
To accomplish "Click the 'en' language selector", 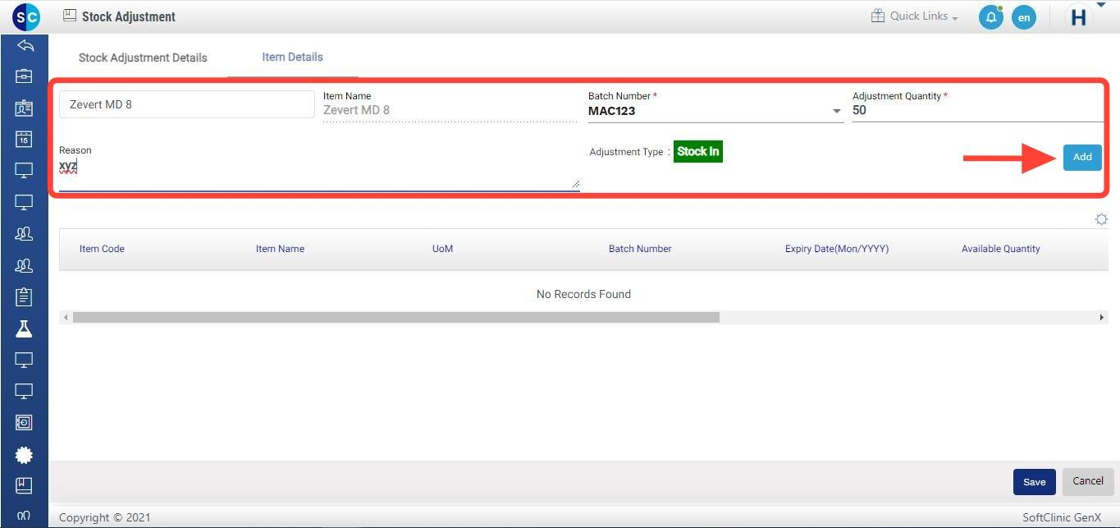I will click(1023, 17).
